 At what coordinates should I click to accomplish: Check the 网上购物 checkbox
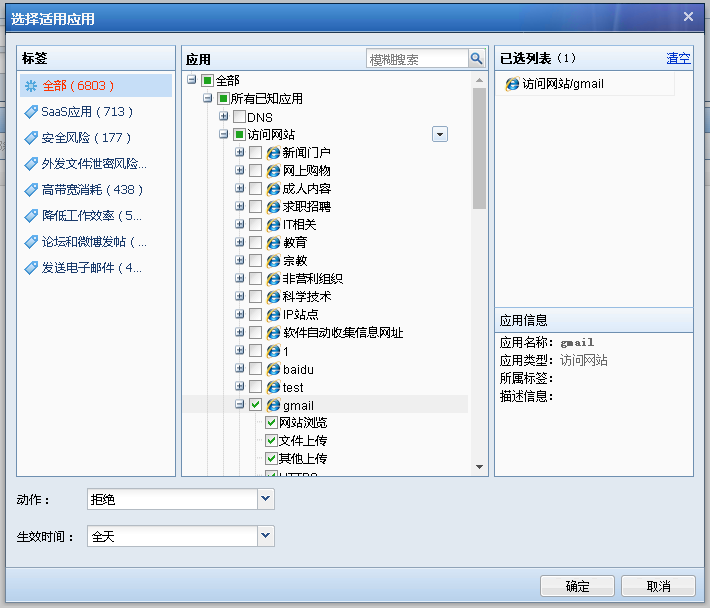click(x=256, y=171)
